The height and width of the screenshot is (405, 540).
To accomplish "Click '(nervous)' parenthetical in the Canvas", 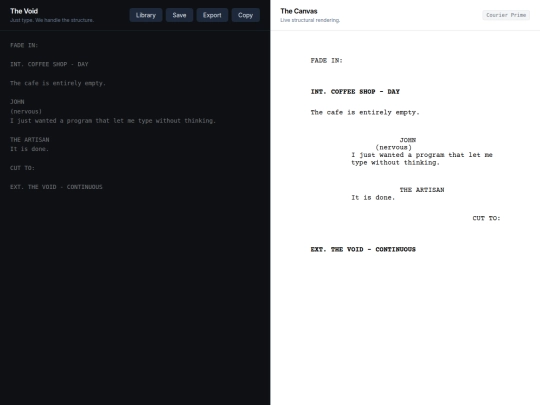I will [394, 147].
